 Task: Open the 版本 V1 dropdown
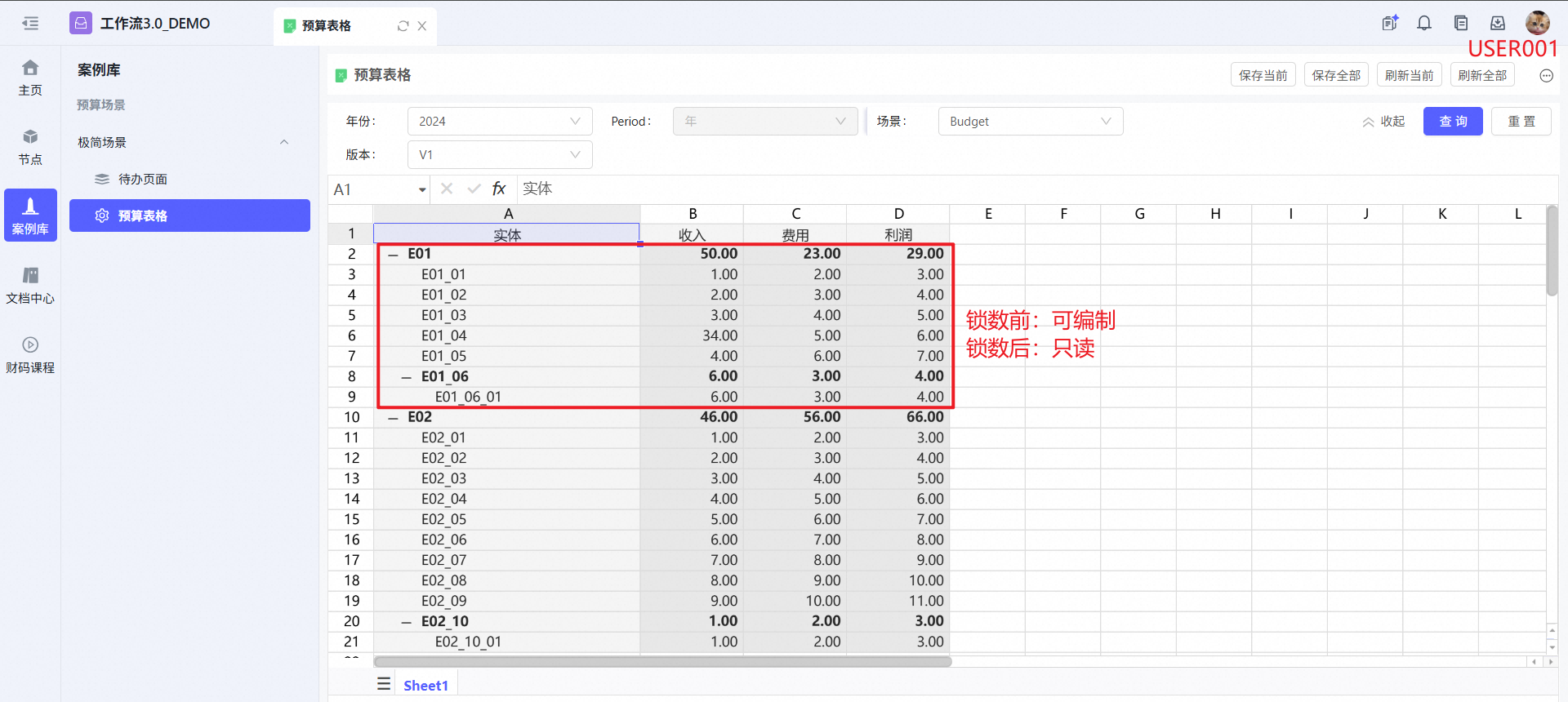[x=499, y=155]
